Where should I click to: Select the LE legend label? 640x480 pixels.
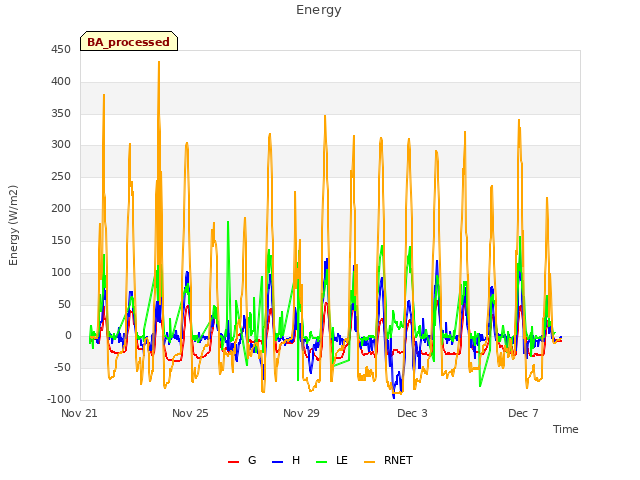click(342, 460)
